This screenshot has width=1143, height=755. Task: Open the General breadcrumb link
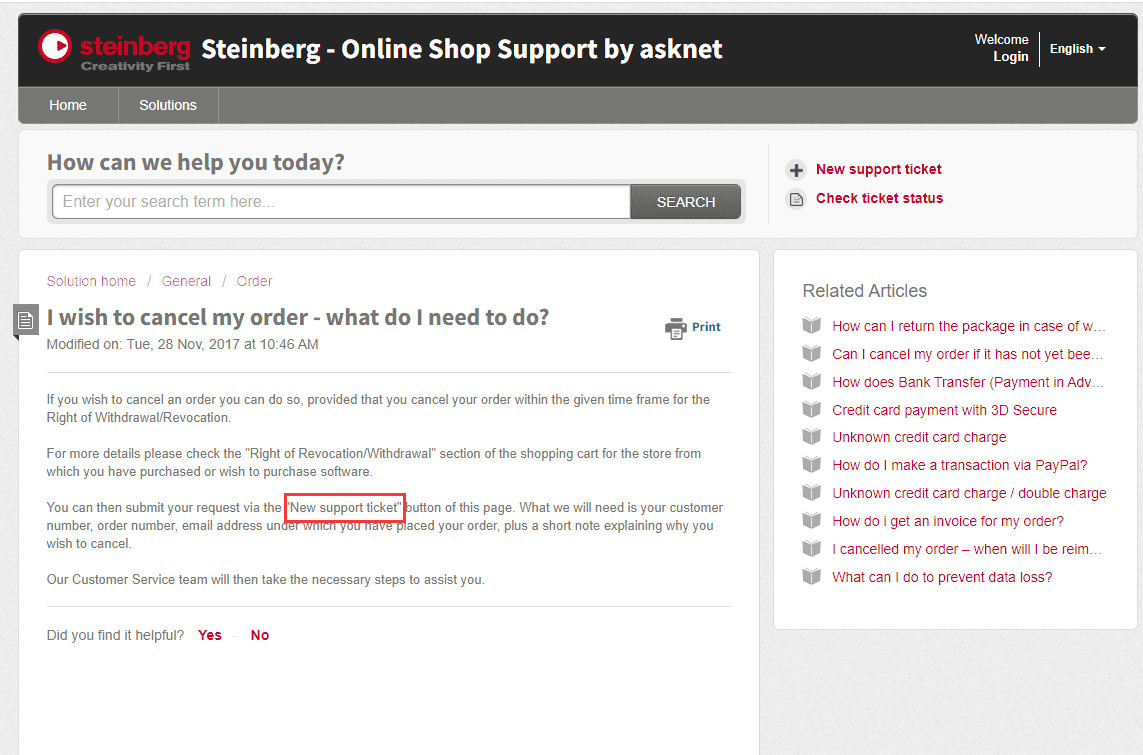click(x=186, y=281)
